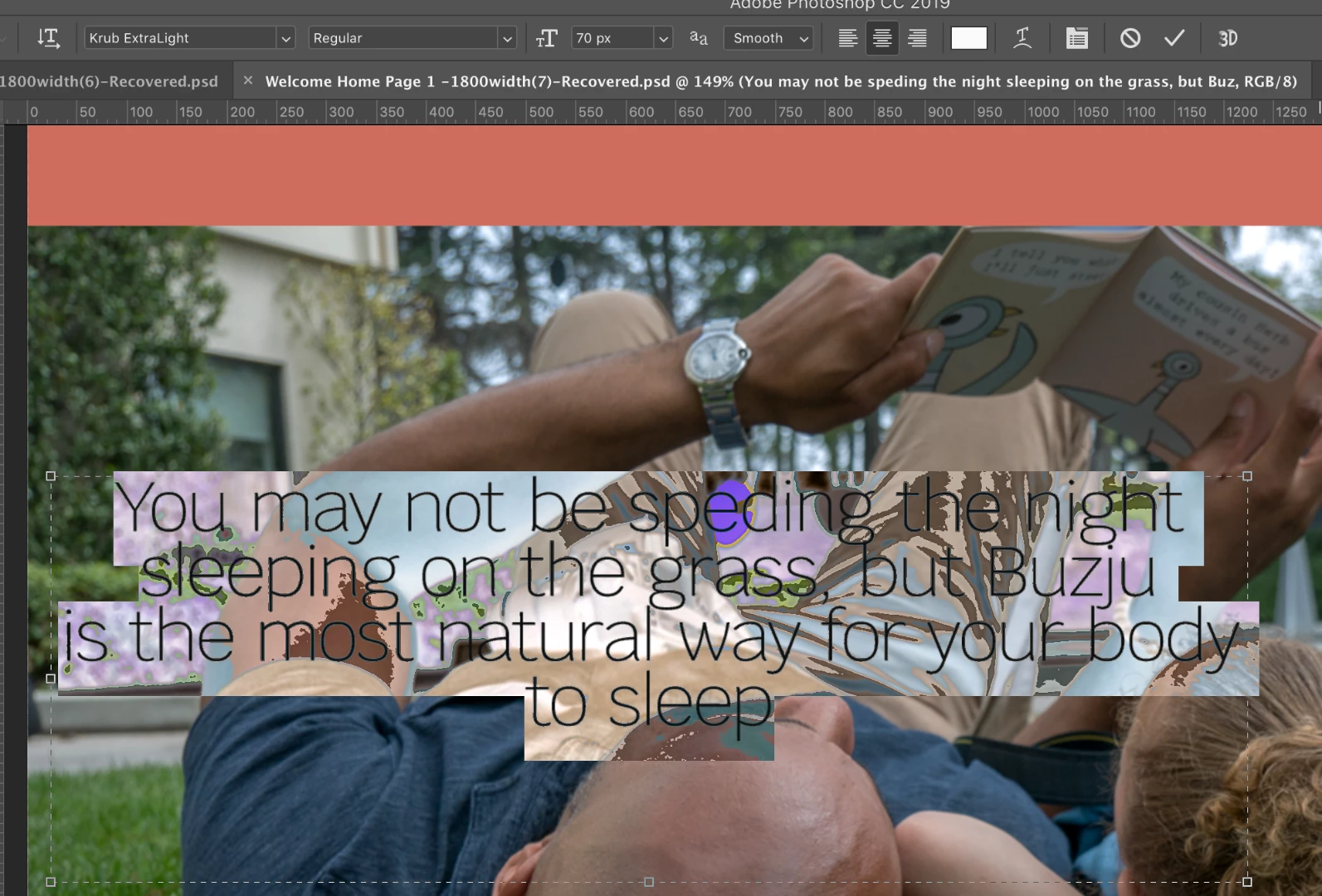Click the font size icon
The height and width of the screenshot is (896, 1322).
pos(546,38)
